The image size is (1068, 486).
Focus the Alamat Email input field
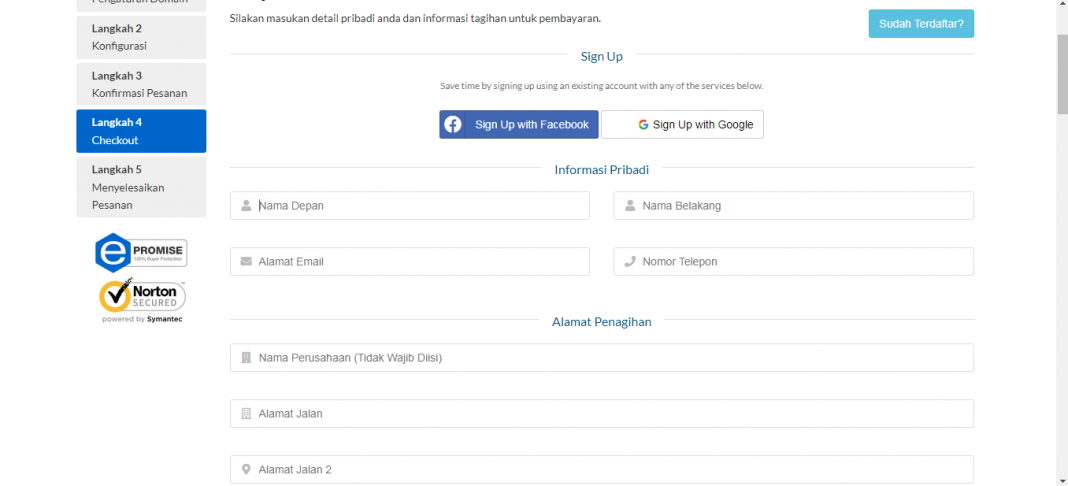[x=410, y=261]
